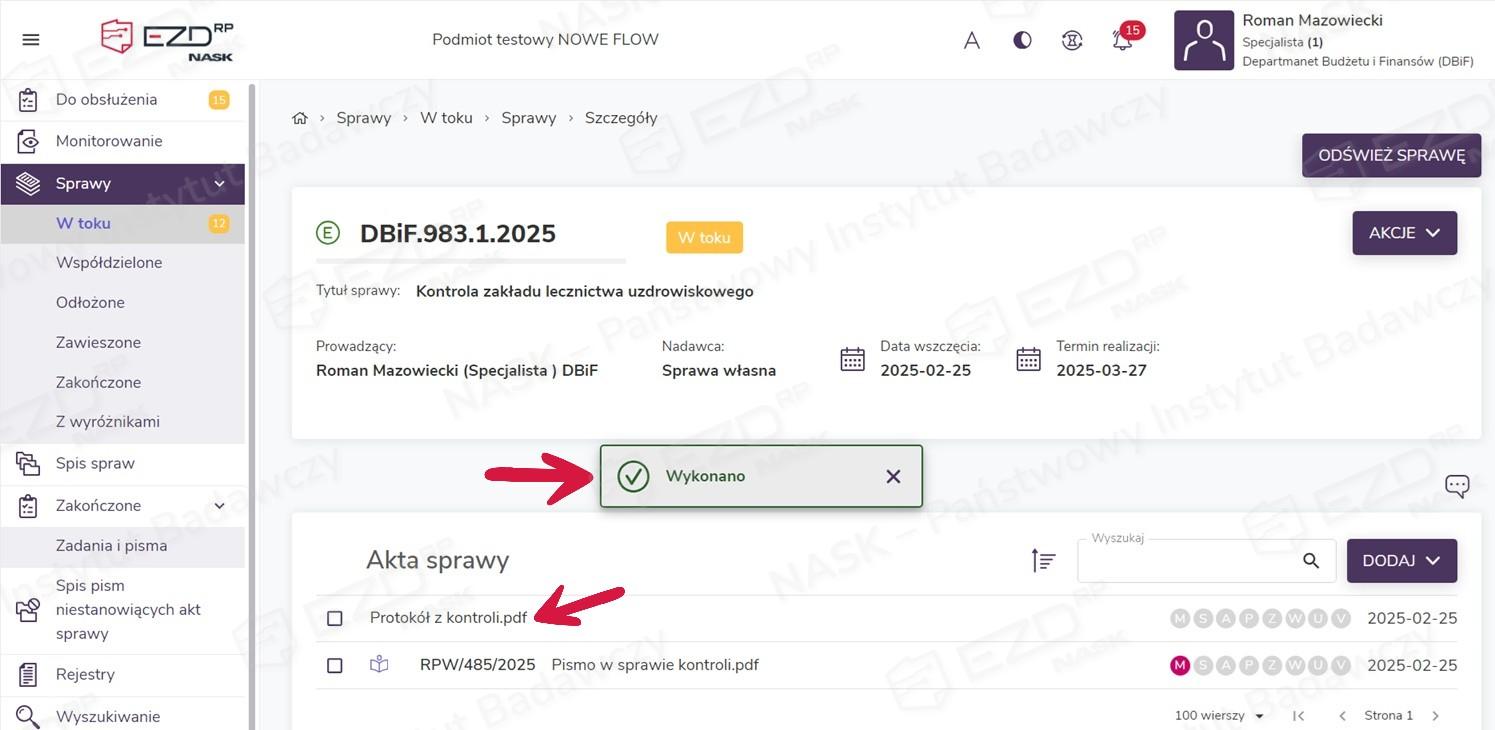Screen dimensions: 1495x730
Task: Click the ODŚWIEŻ SPRAWĘ button
Action: coord(1391,156)
